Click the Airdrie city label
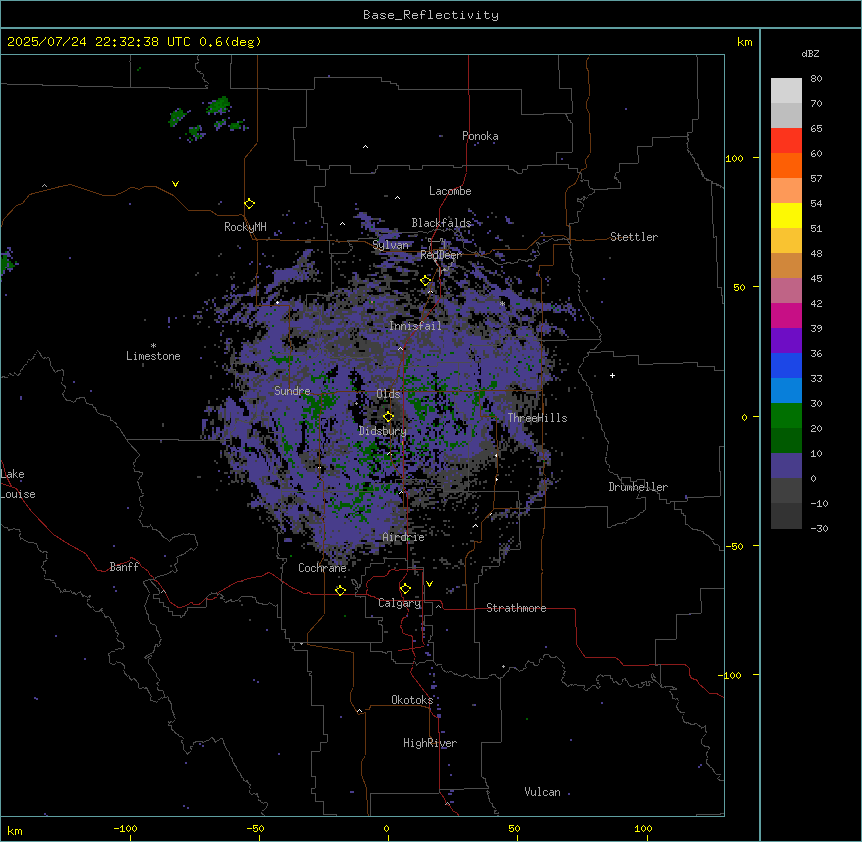 click(x=404, y=537)
